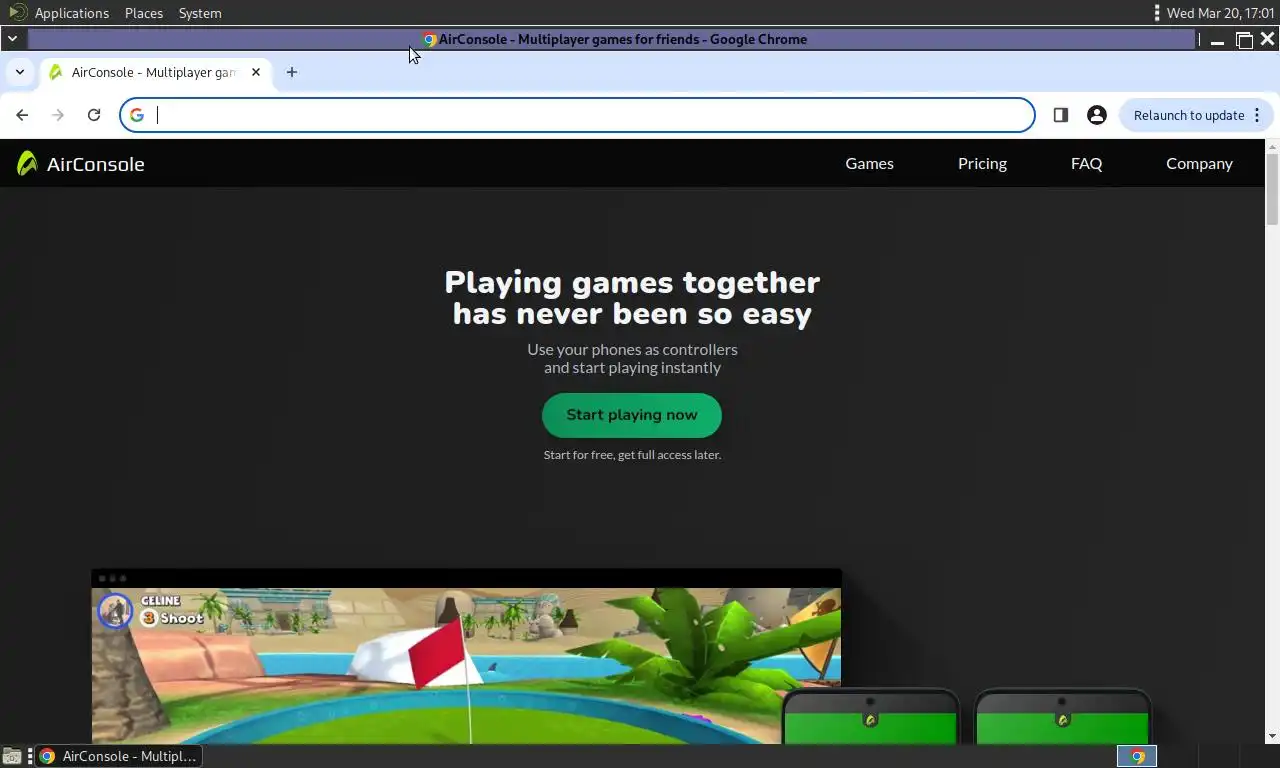Screen dimensions: 1280x768
Task: Click the Applications menu logo icon
Action: 18,13
